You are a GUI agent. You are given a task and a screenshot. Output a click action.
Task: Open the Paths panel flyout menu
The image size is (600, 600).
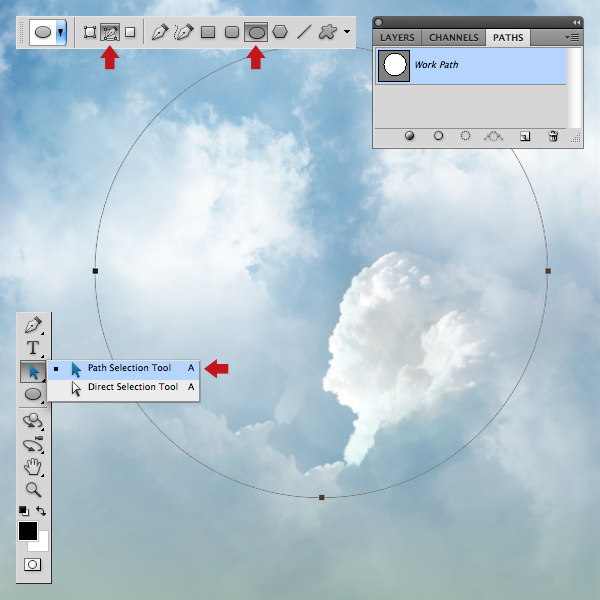point(572,38)
